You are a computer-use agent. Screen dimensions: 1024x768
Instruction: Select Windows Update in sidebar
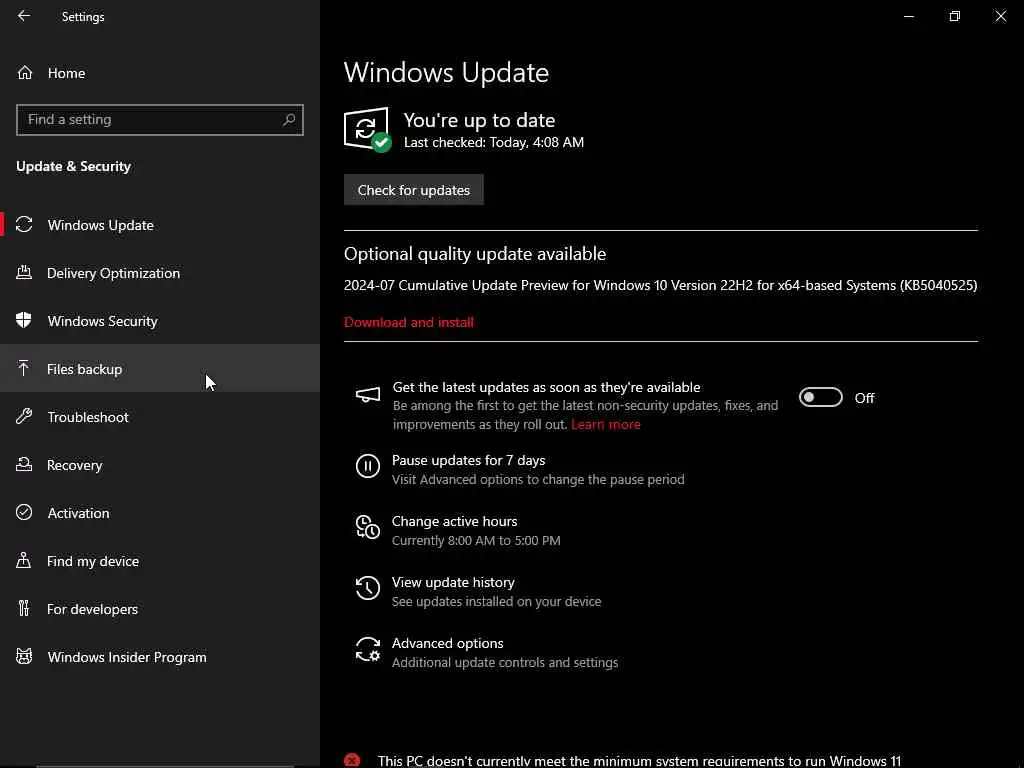click(x=160, y=225)
